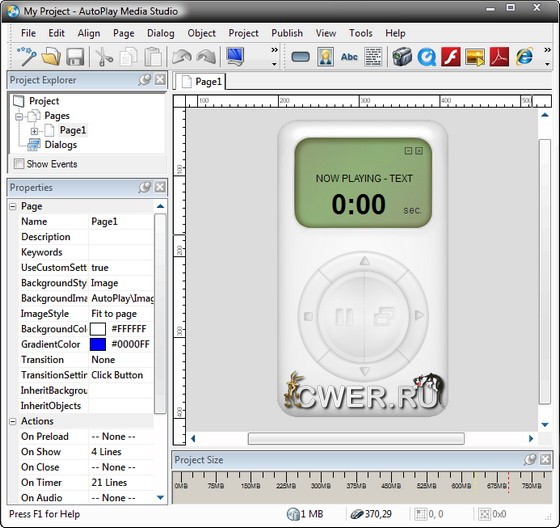
Task: Select Dialogs in Project Explorer
Action: [x=60, y=145]
